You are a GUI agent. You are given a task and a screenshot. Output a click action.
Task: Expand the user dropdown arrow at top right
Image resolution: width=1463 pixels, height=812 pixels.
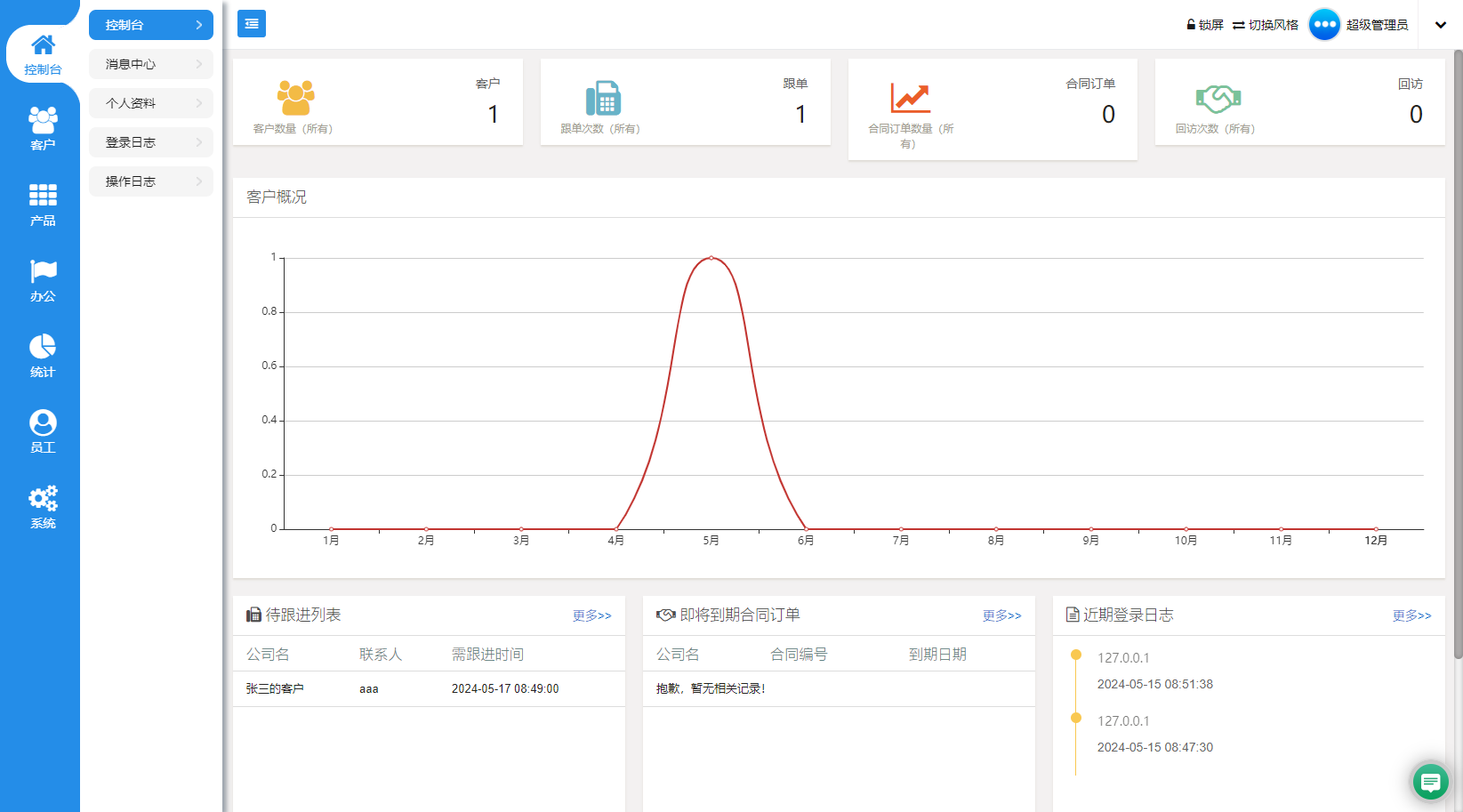[1441, 25]
